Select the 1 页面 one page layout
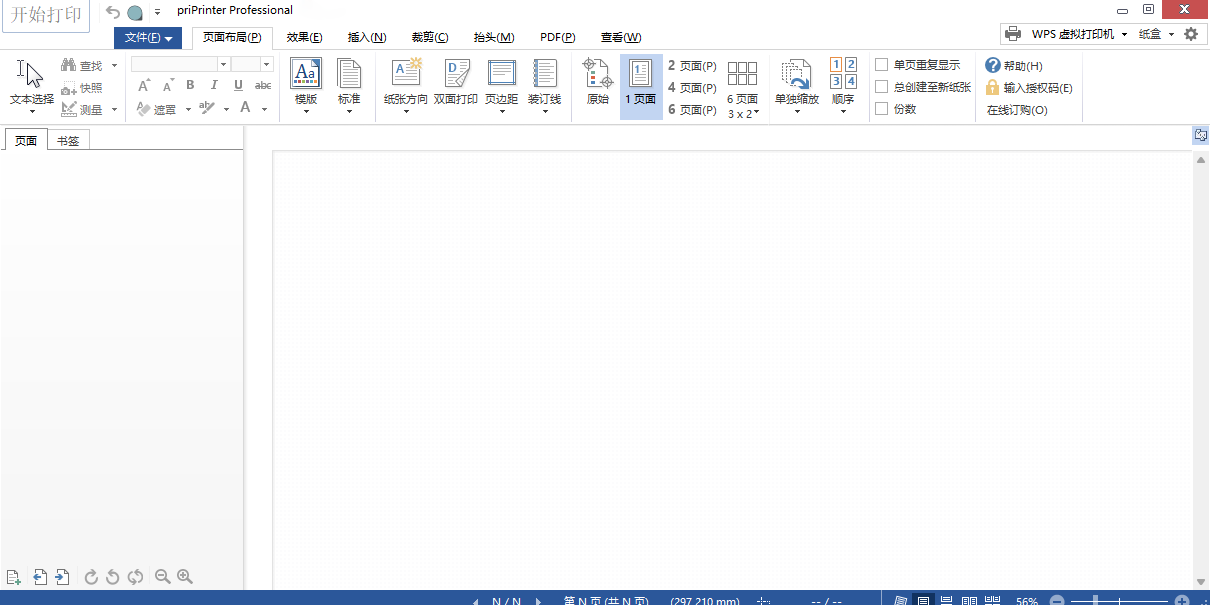The height and width of the screenshot is (605, 1210). pos(641,86)
